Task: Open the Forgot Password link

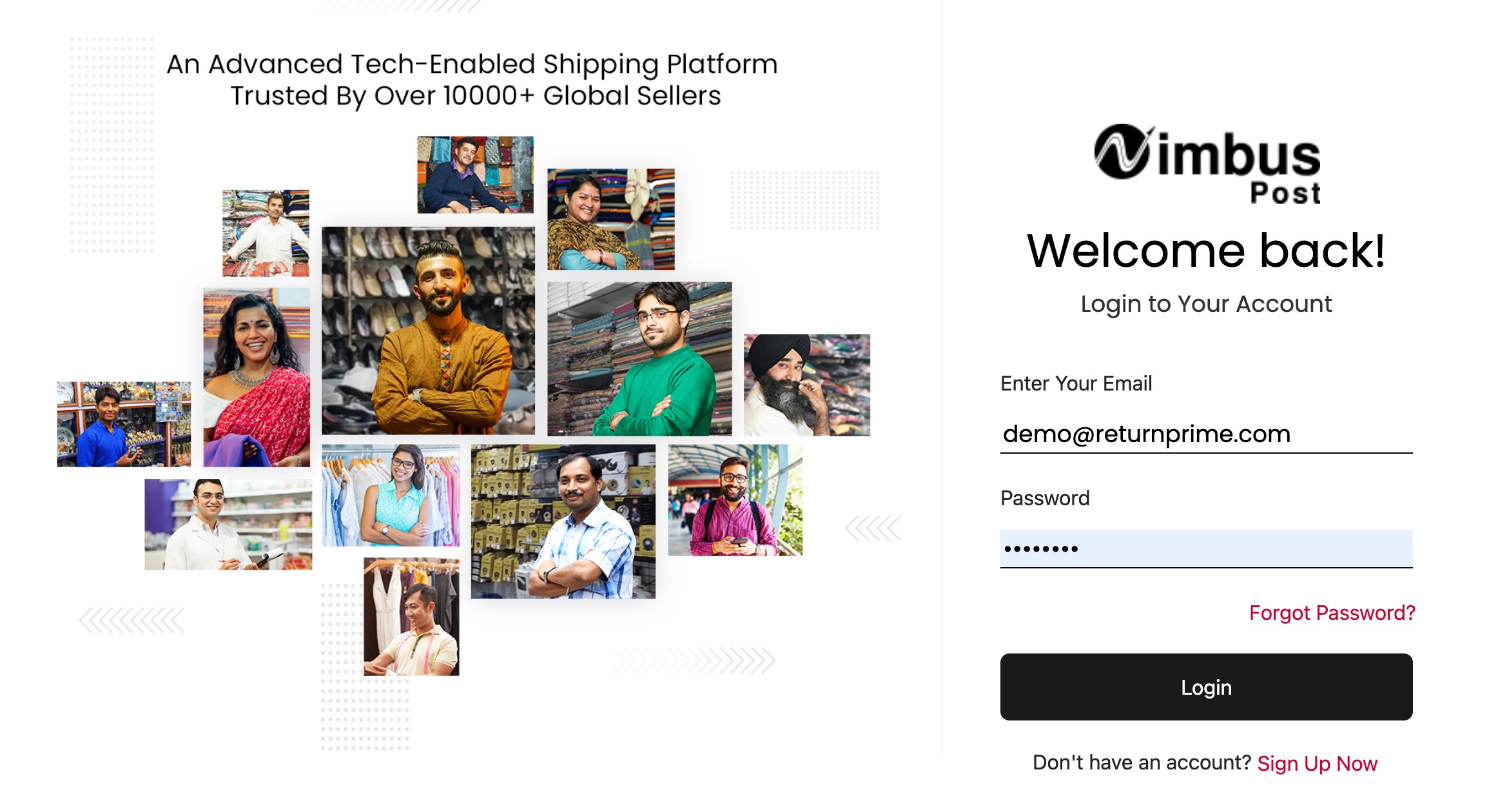Action: pos(1332,612)
